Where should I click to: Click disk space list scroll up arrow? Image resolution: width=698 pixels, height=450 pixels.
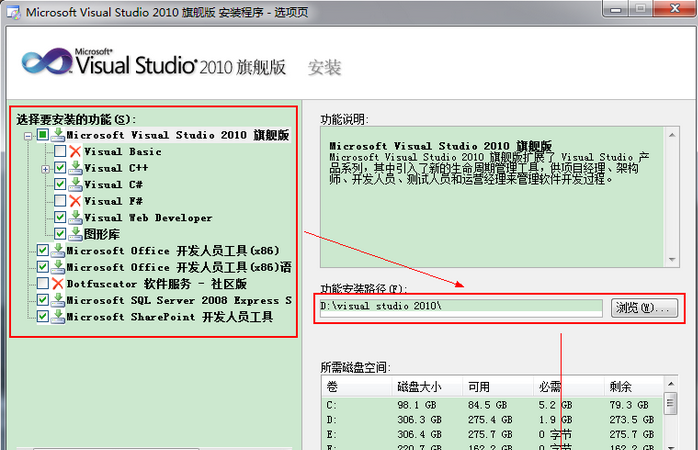(x=671, y=384)
